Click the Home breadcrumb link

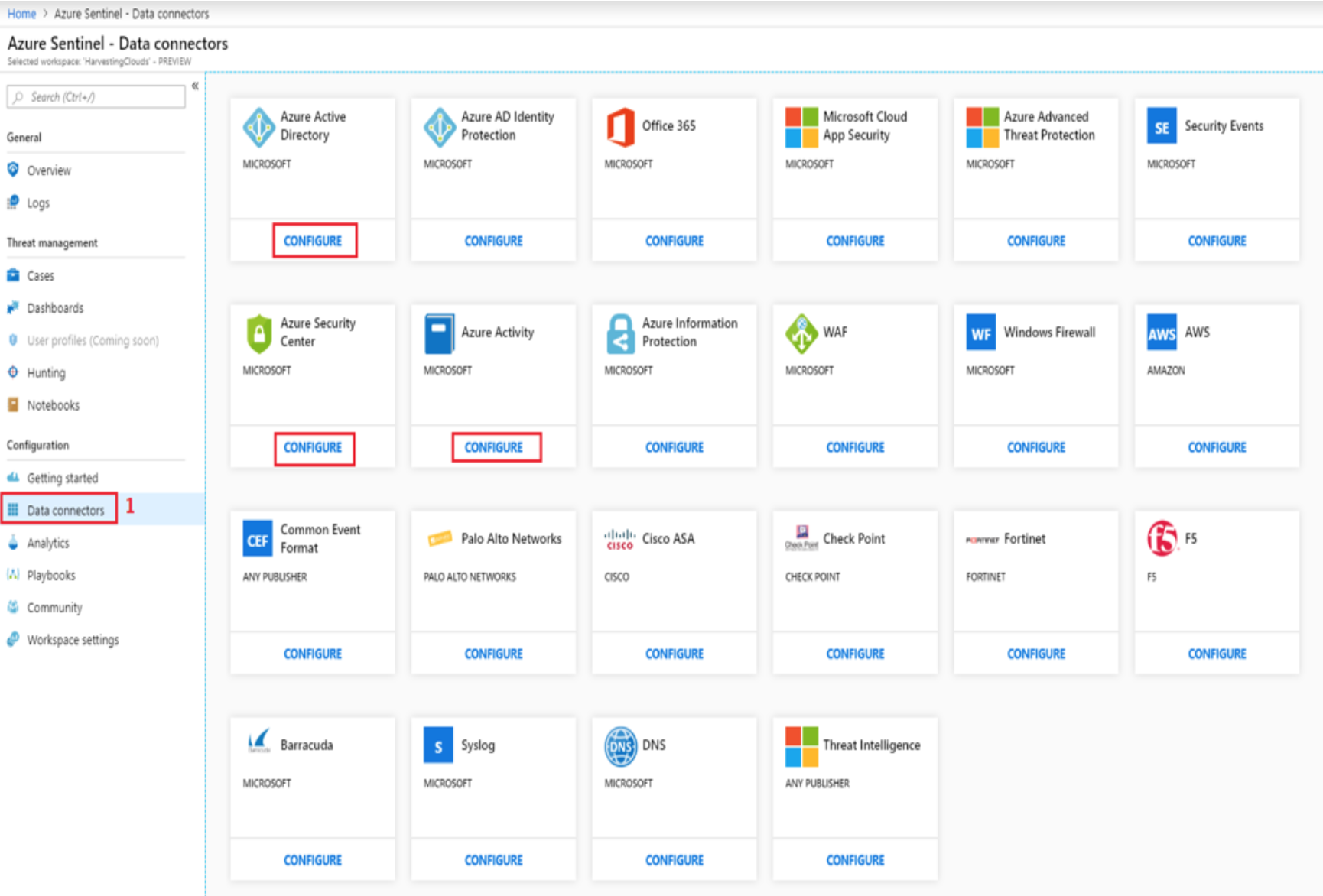[21, 14]
